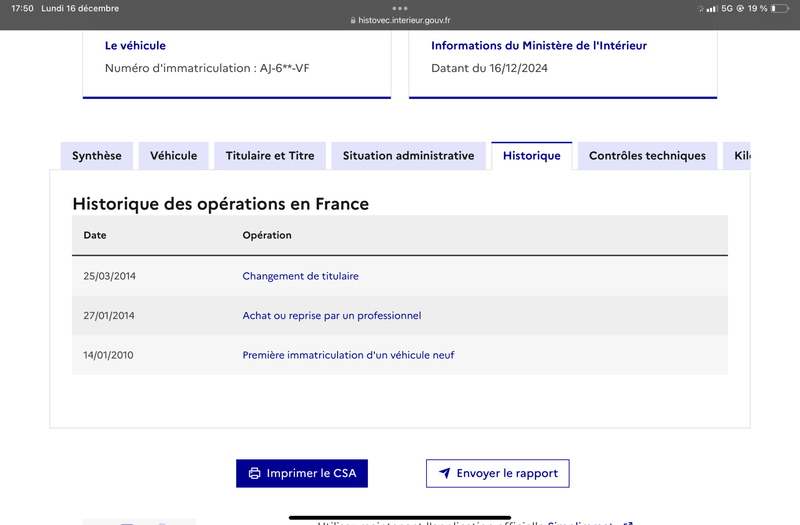This screenshot has width=800, height=525.
Task: Switch to the Véhicule tab
Action: pyautogui.click(x=173, y=156)
